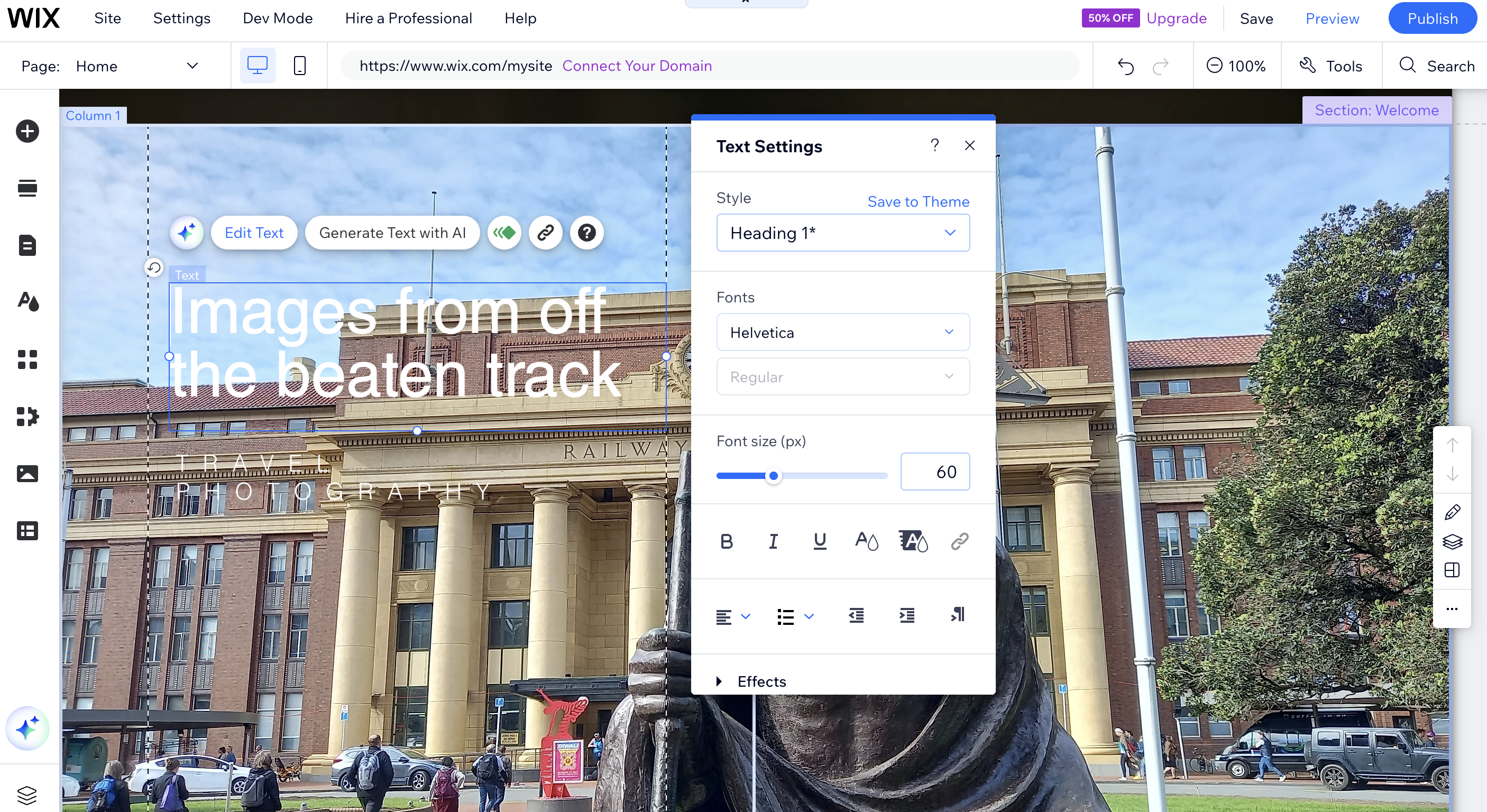1487x812 pixels.
Task: Open the Helvetica font dropdown
Action: click(842, 332)
